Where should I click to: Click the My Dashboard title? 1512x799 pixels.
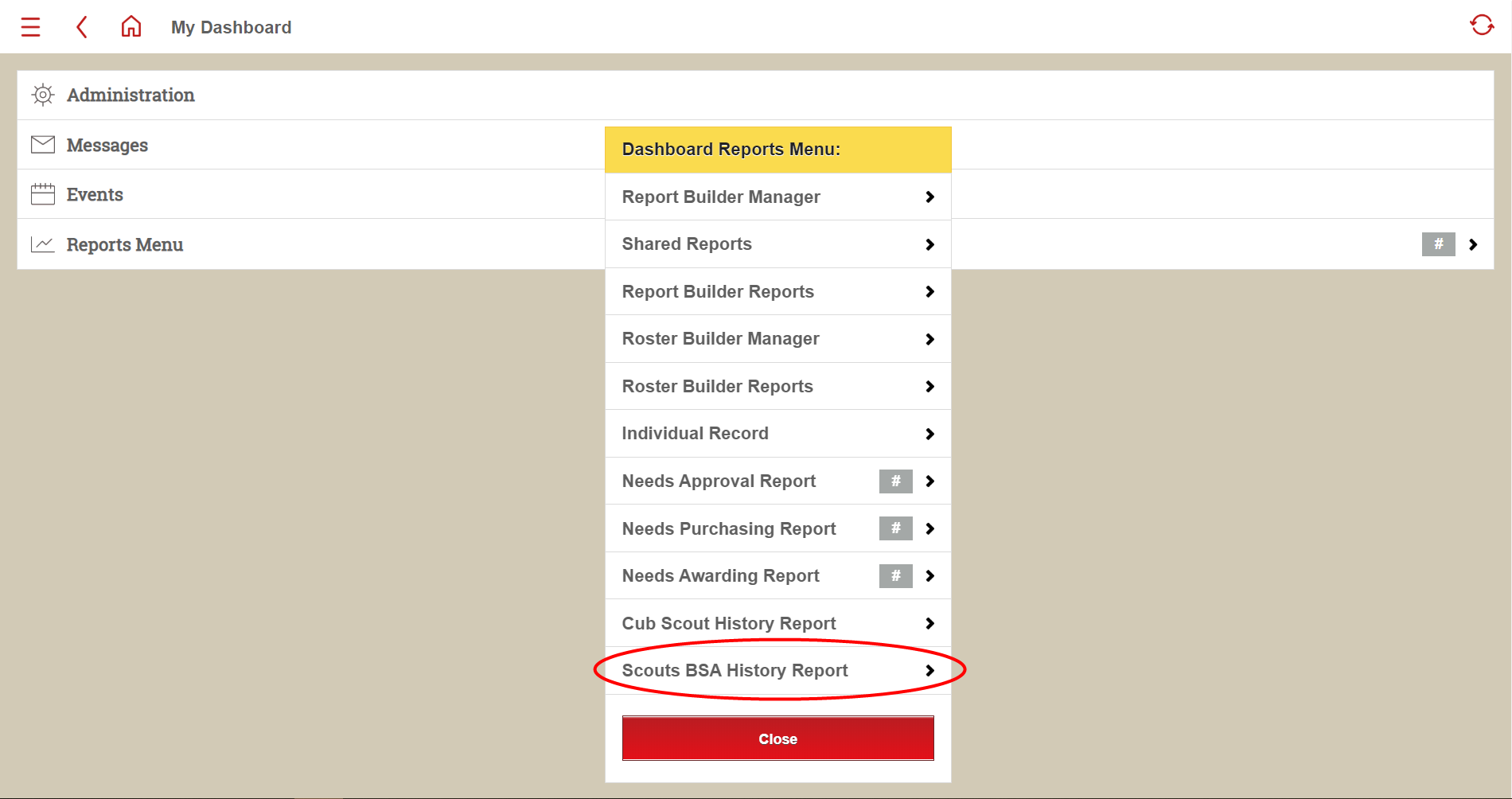pos(231,27)
